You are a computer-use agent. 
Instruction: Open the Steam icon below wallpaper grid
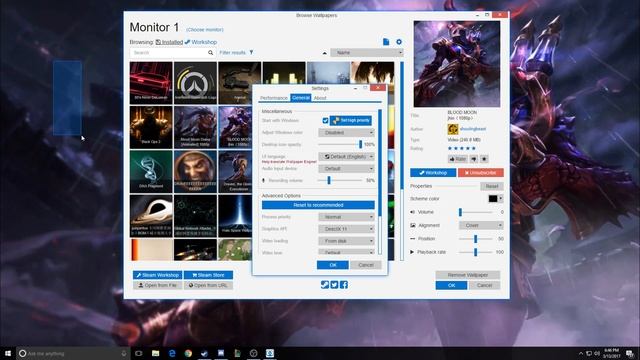coord(324,284)
